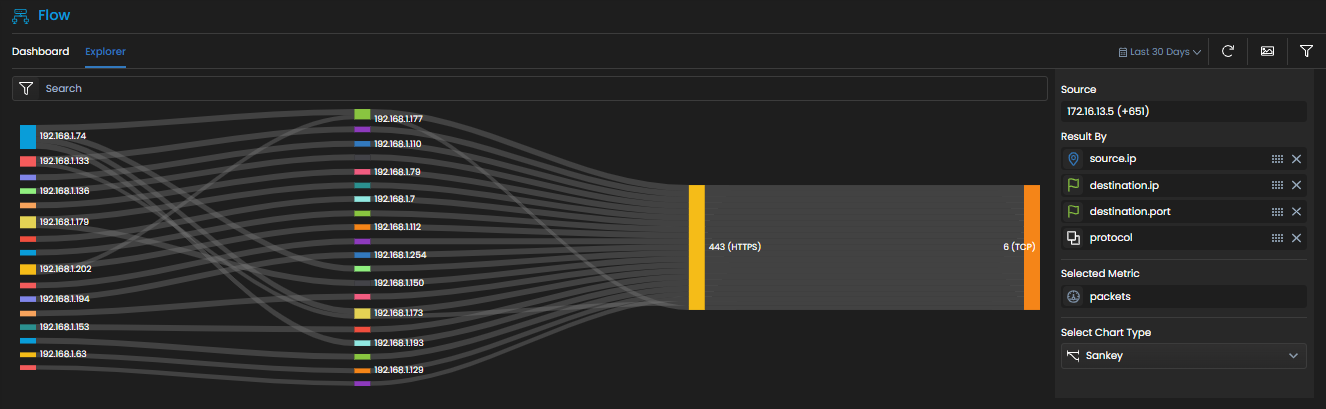Click the drag handle of the destination.port row
This screenshot has height=409, width=1326.
coord(1277,212)
